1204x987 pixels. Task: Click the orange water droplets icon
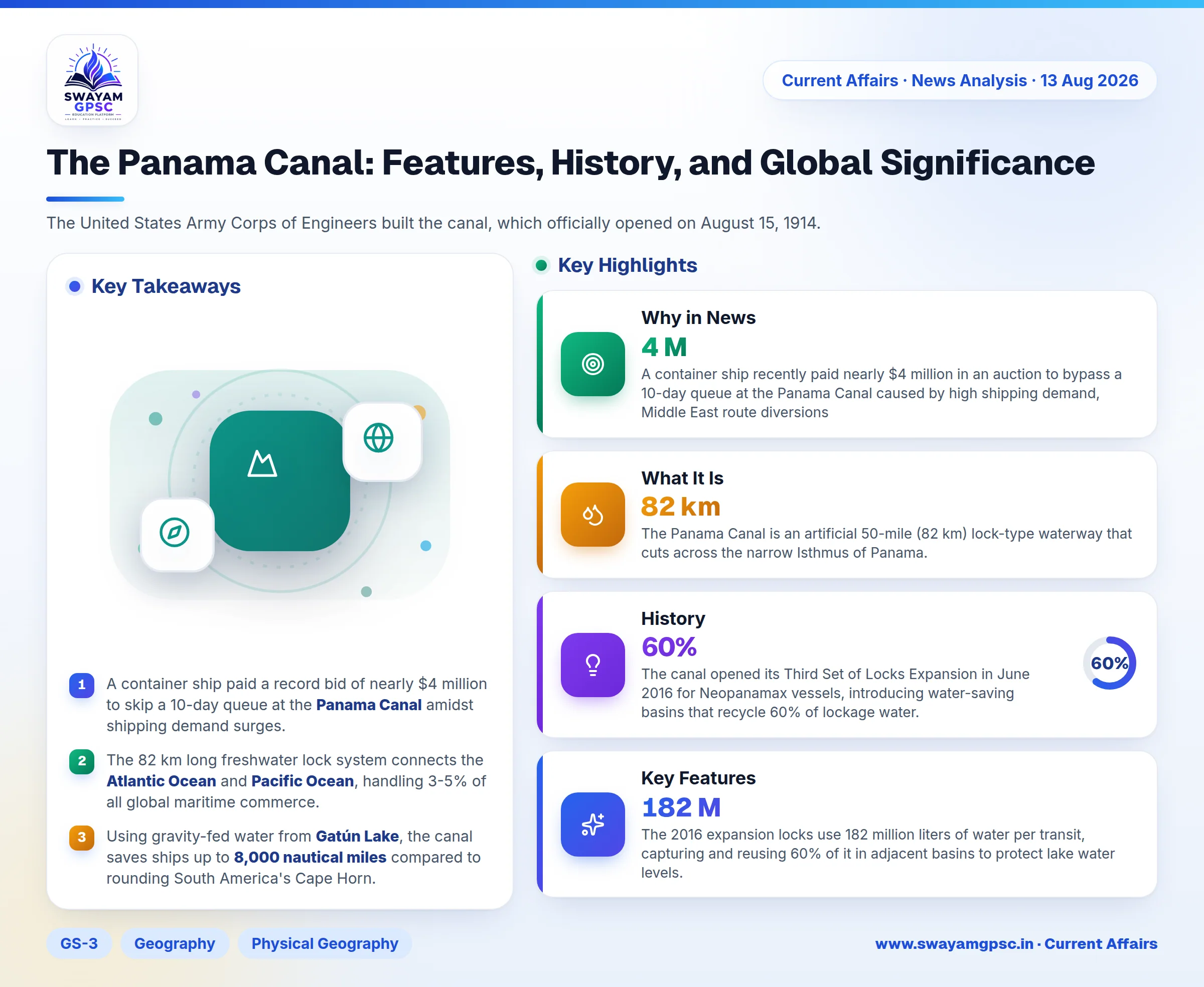pos(592,515)
